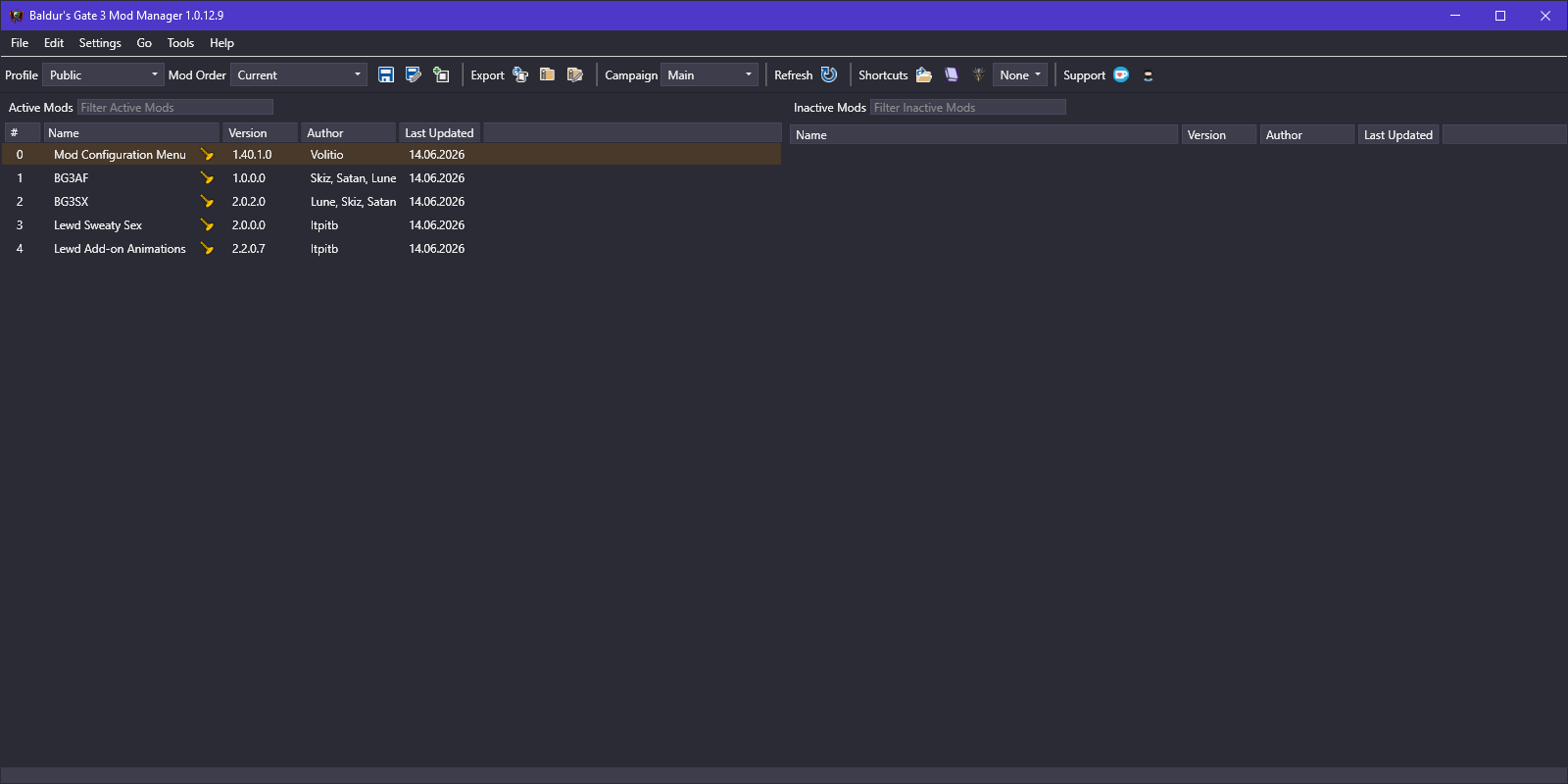Click version 2.0.2.0 in the mod list
Viewport: 1568px width, 784px height.
(x=249, y=202)
